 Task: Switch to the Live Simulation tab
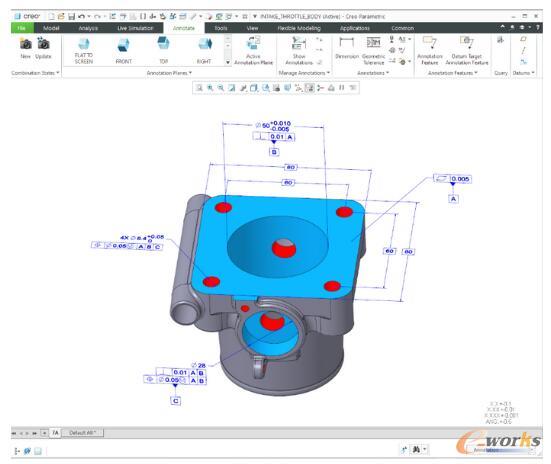click(135, 28)
